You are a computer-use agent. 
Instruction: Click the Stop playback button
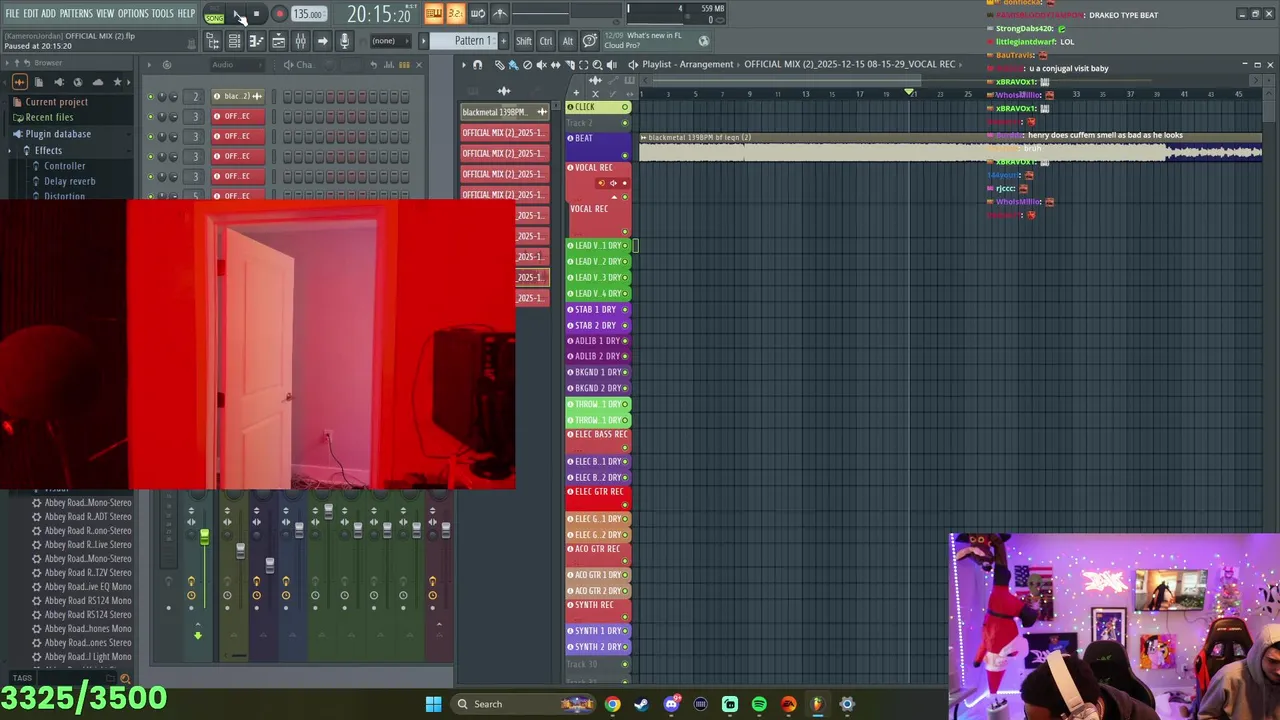pyautogui.click(x=257, y=14)
